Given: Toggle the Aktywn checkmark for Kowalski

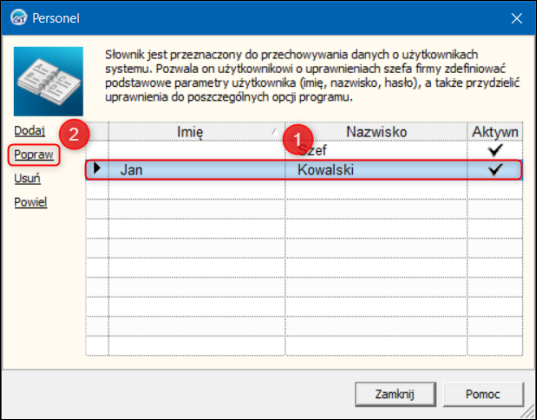Looking at the screenshot, I should 495,169.
